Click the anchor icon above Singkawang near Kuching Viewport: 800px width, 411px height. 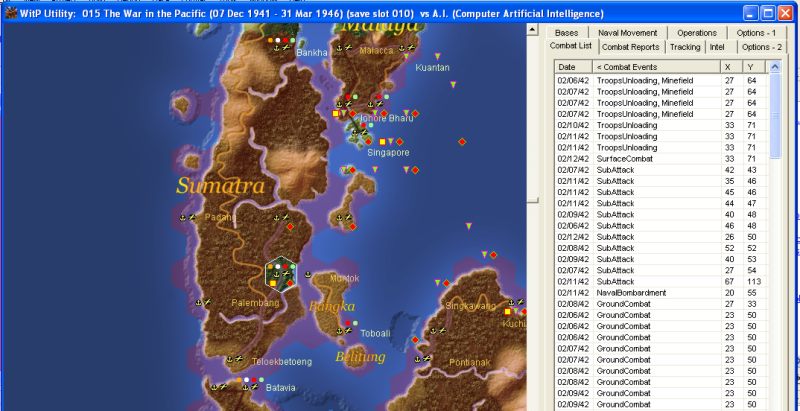(x=511, y=302)
